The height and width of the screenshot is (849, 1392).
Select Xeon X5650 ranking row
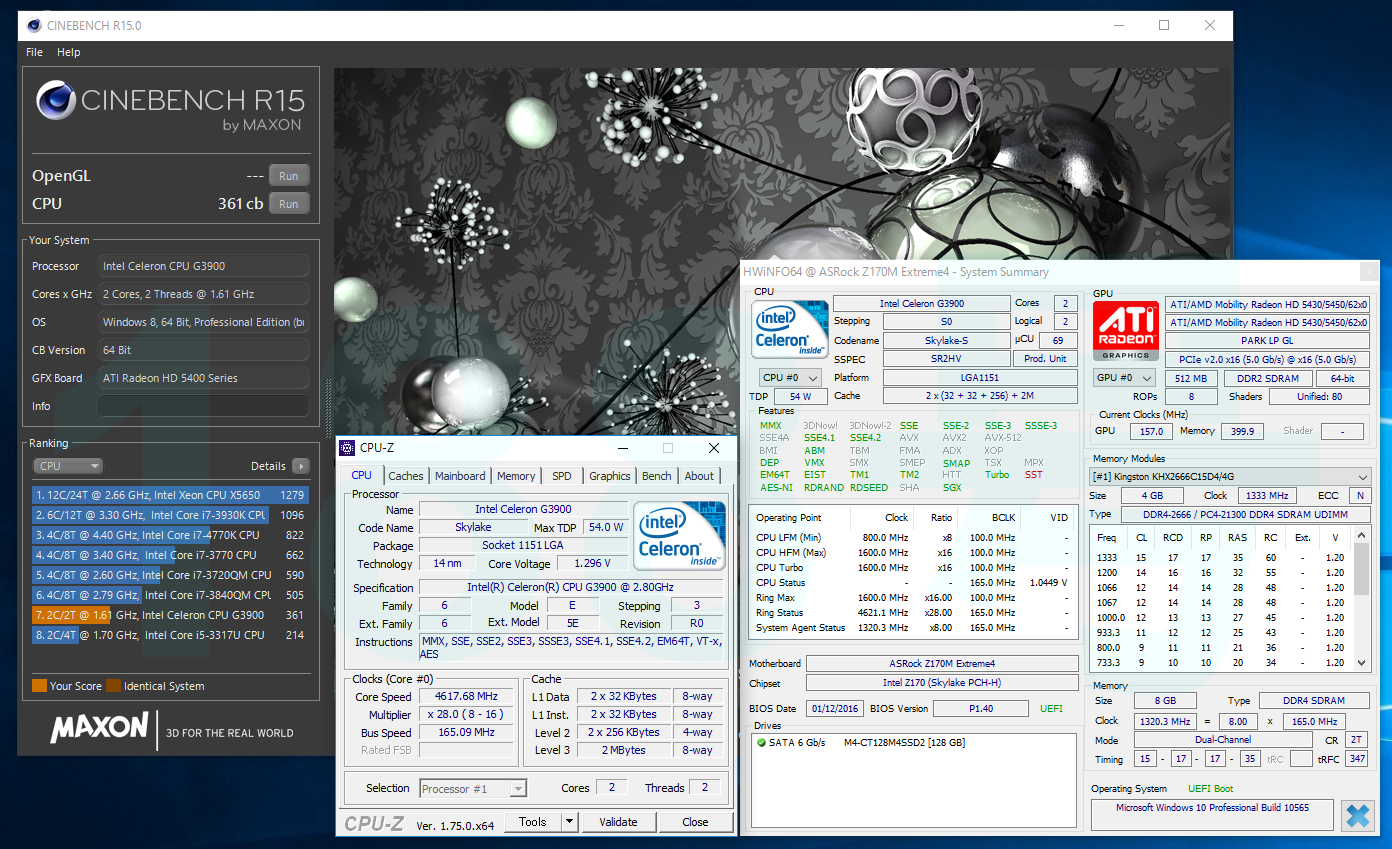coord(170,495)
